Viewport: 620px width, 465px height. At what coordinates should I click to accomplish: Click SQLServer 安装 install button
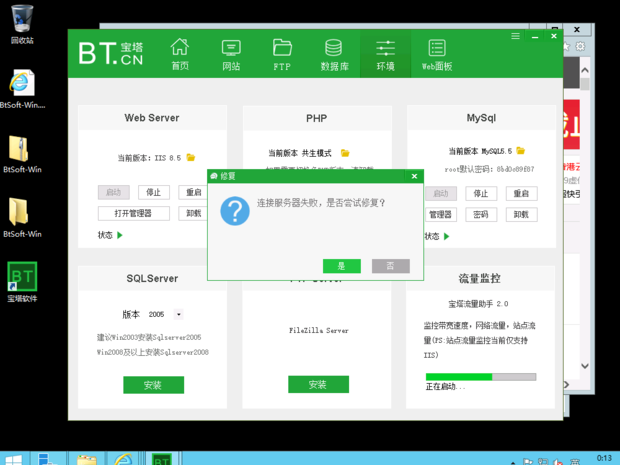point(153,385)
